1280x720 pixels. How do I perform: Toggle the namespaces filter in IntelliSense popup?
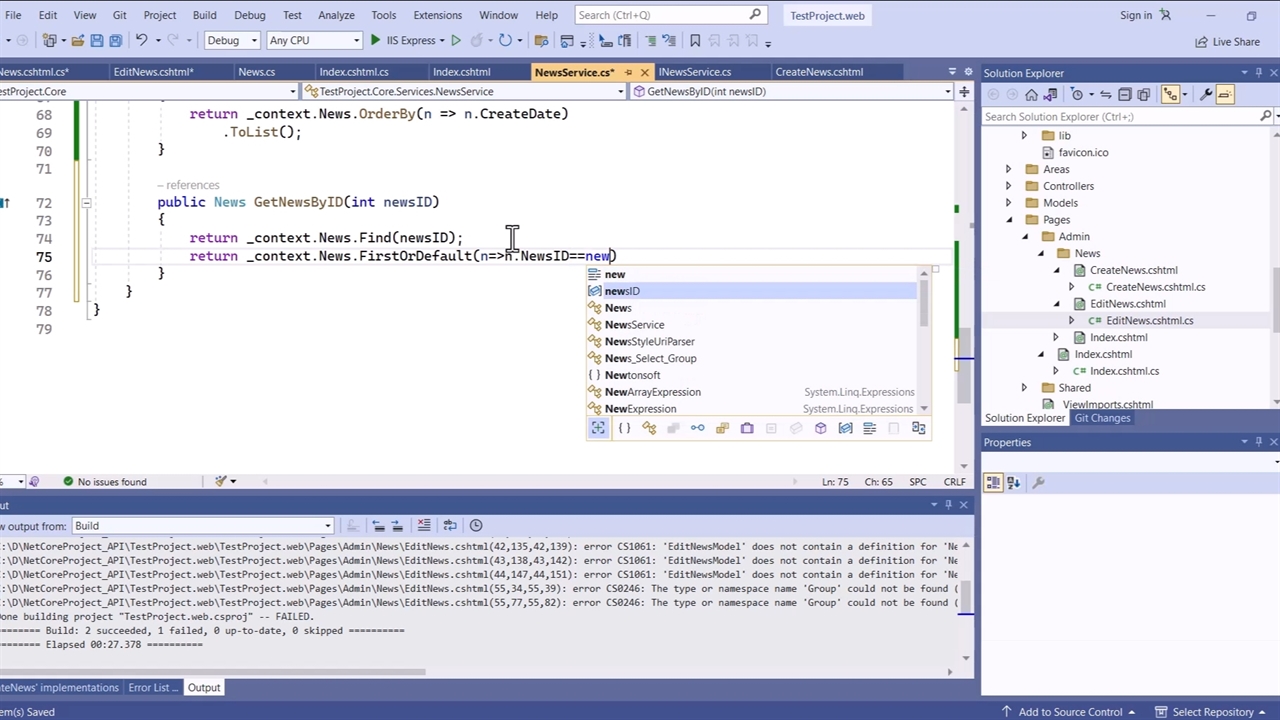(624, 428)
